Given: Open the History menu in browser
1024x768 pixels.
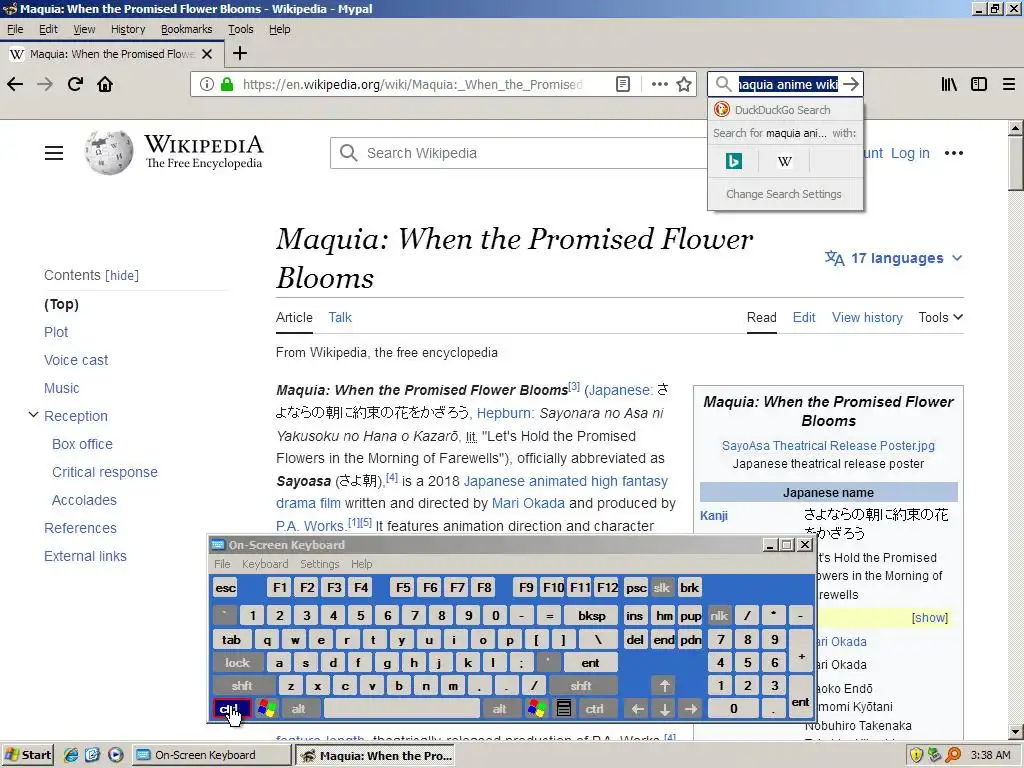Looking at the screenshot, I should pos(128,29).
